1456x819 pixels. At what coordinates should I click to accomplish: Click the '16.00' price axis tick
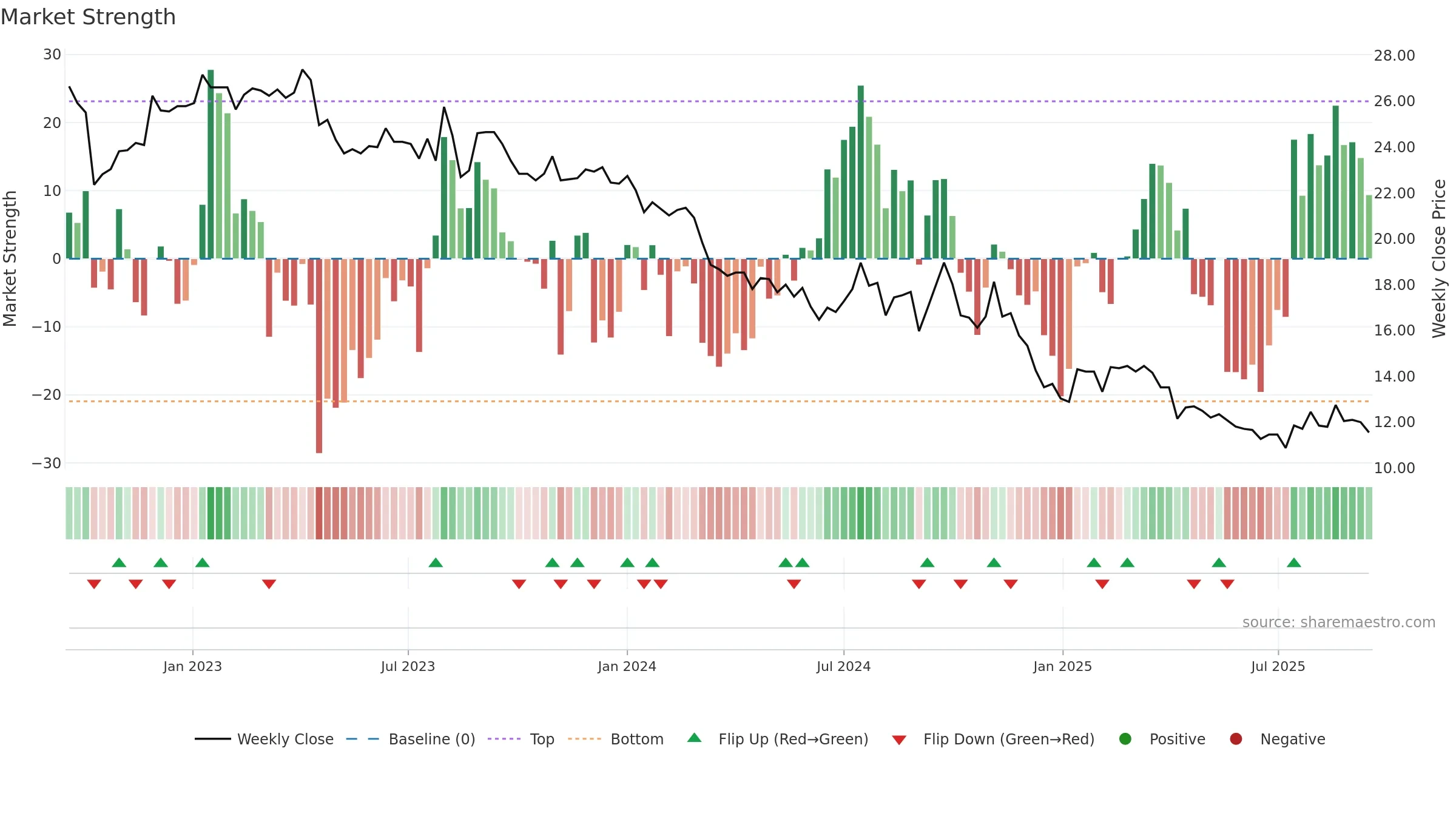pos(1394,330)
